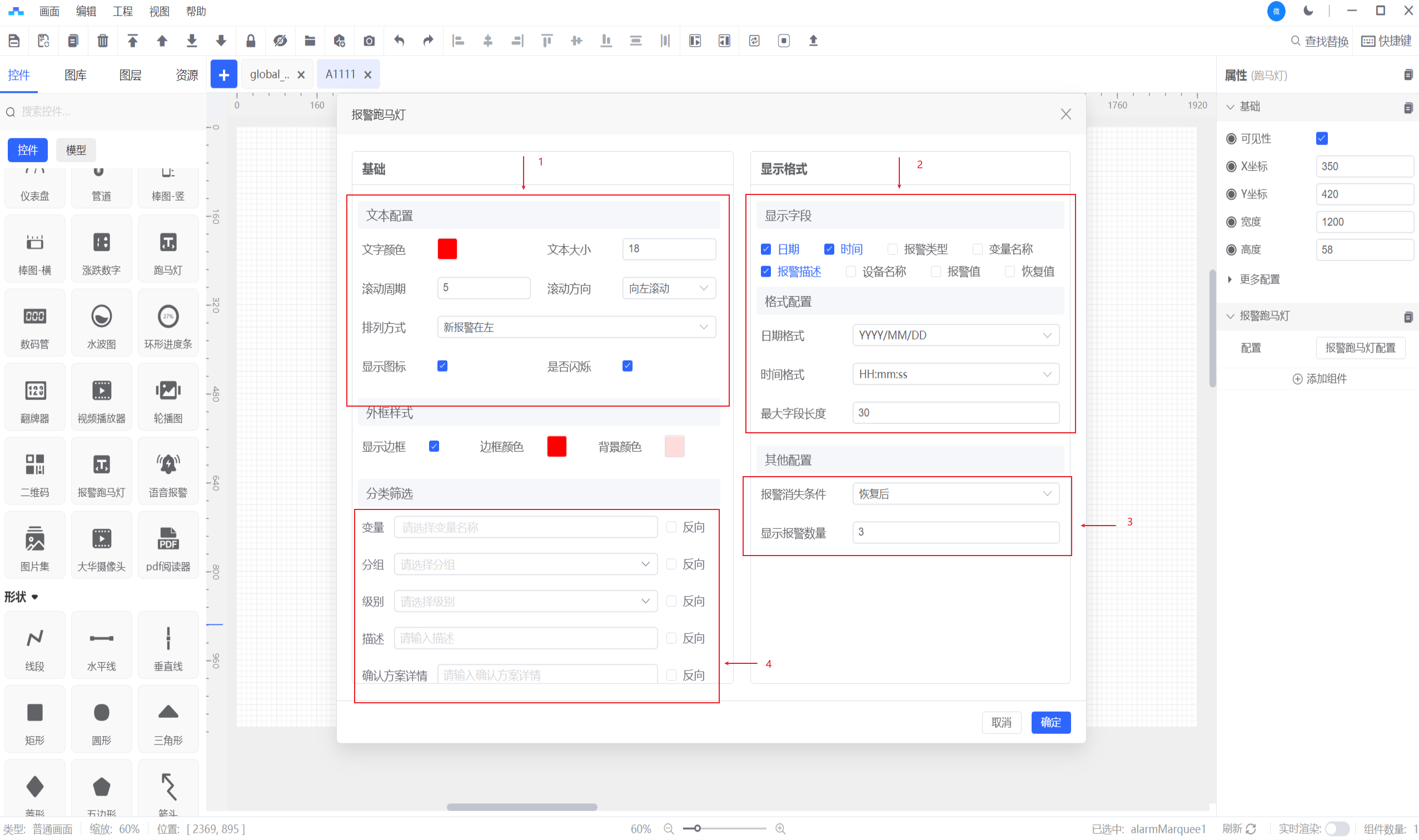Screen dimensions: 1419x840
Task: Click the camera screenshot icon
Action: pos(369,41)
